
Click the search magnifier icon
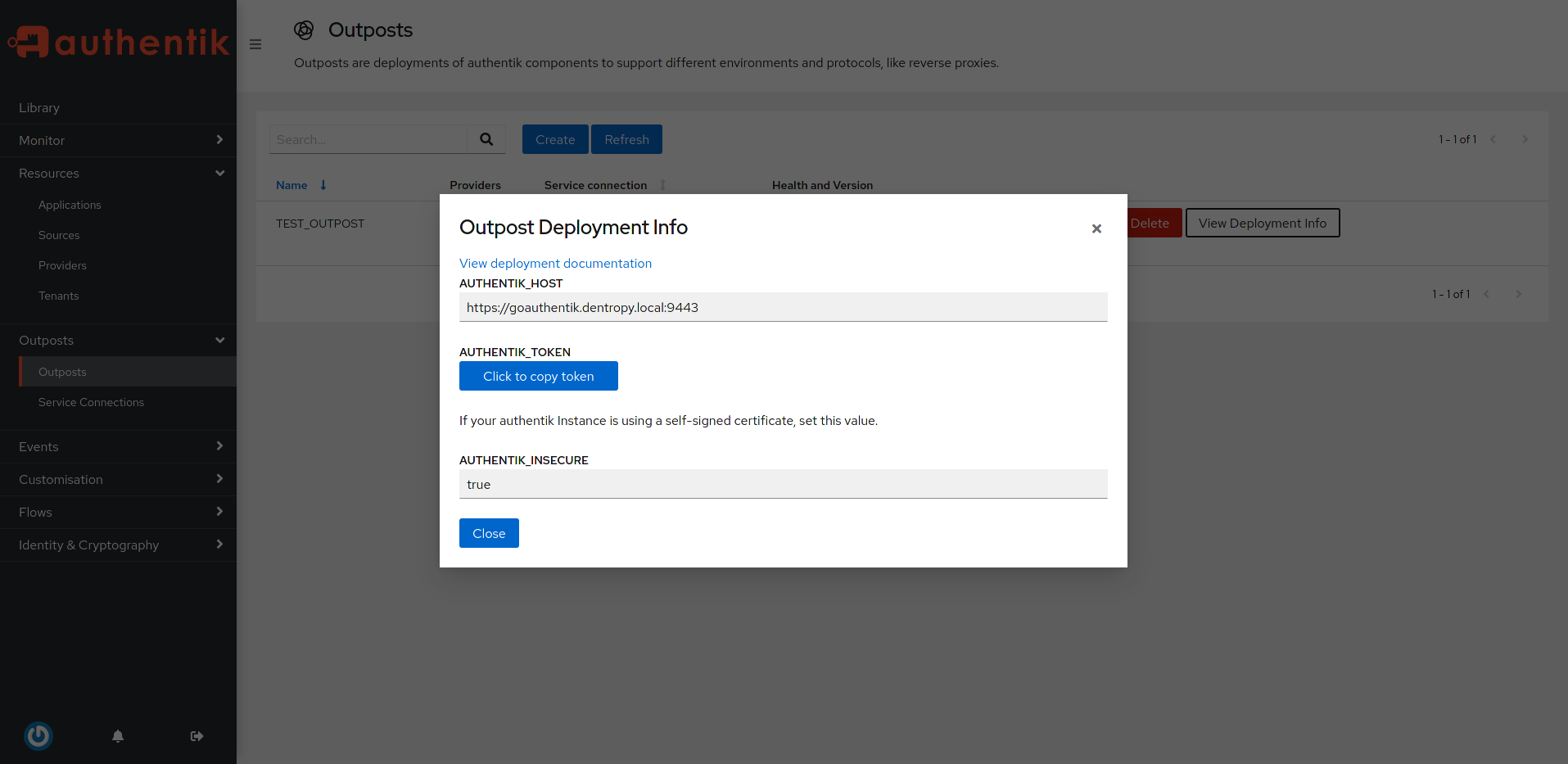(x=486, y=139)
